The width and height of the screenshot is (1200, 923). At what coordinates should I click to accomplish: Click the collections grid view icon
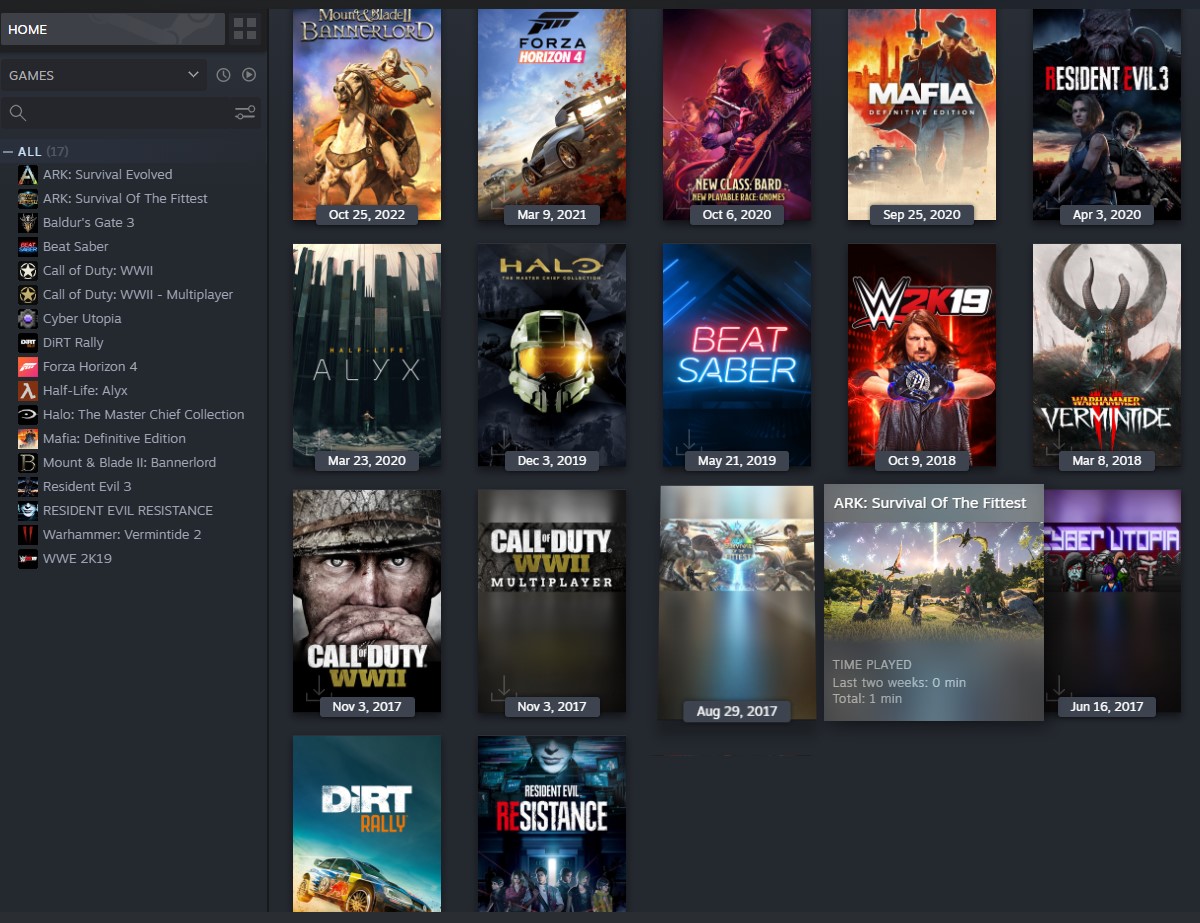tap(244, 29)
